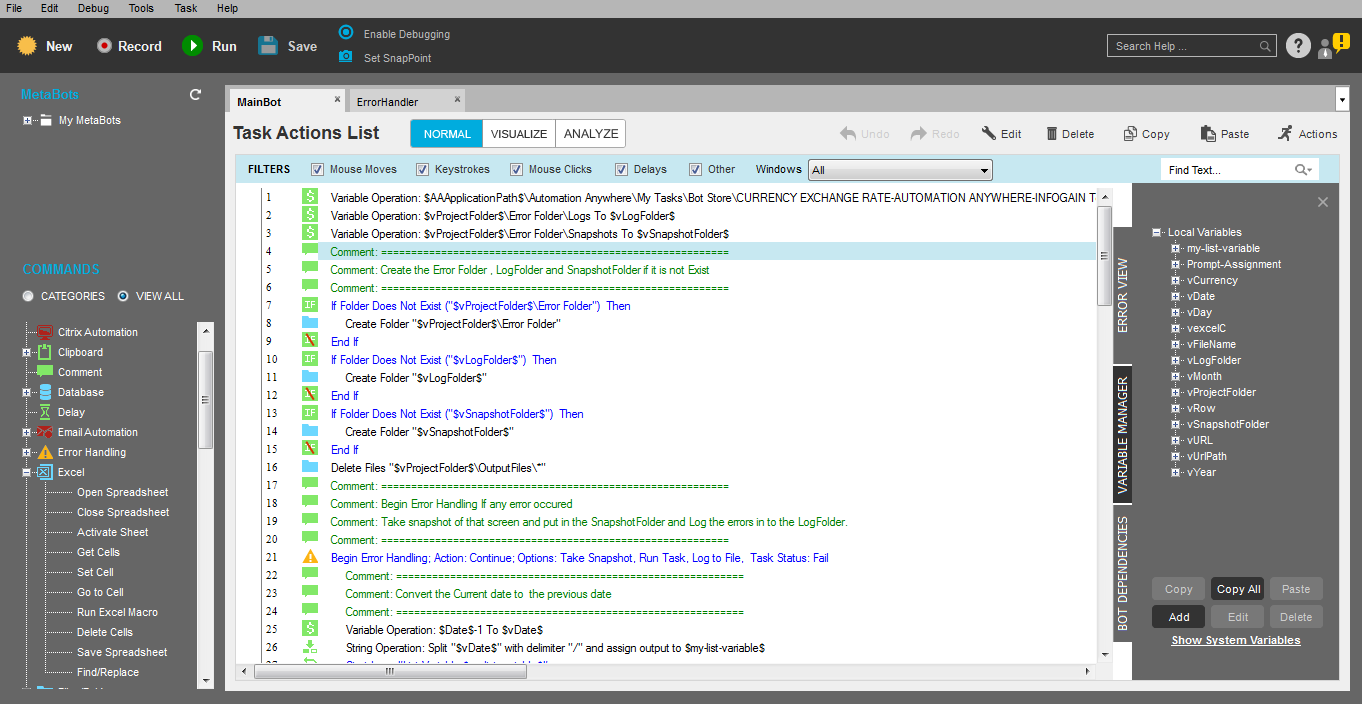
Task: Expand the vCurrency variable node
Action: click(1176, 281)
